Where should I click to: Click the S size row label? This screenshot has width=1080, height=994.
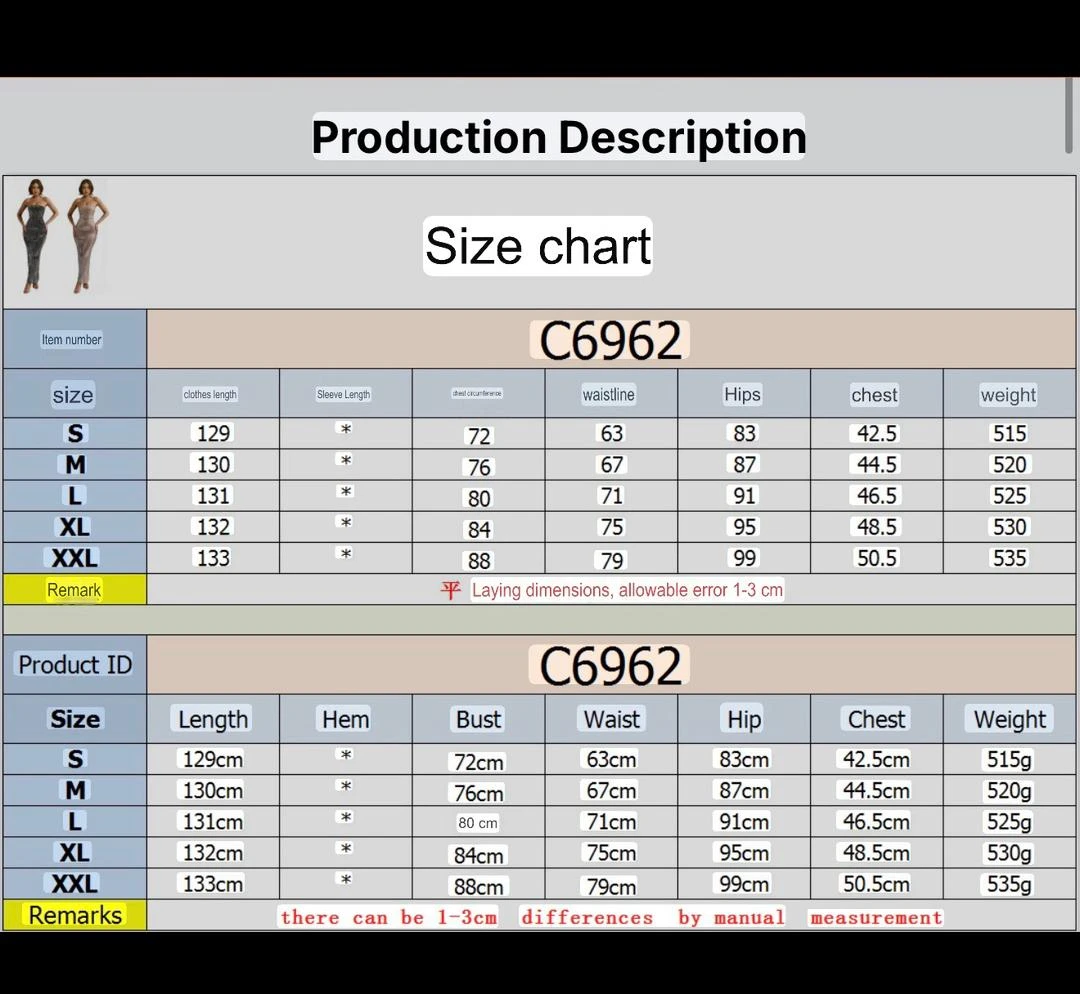[x=74, y=433]
